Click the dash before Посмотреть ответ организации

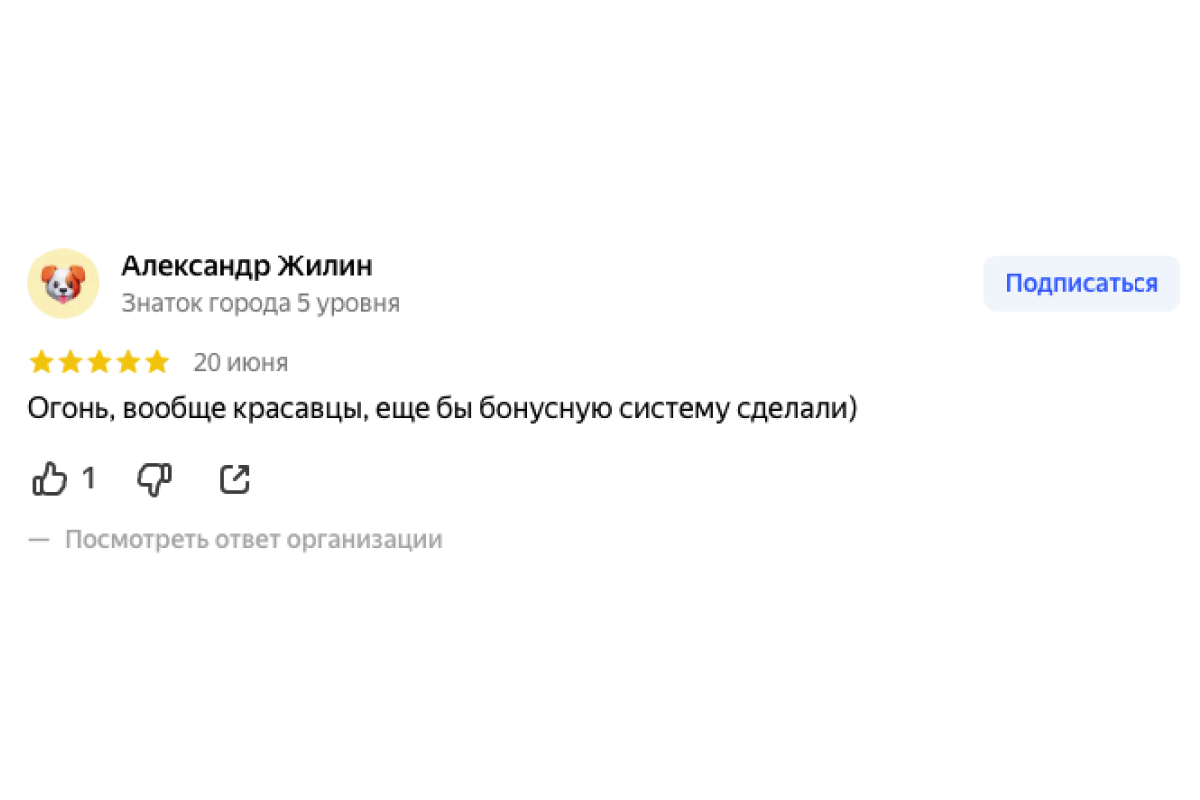pyautogui.click(x=39, y=540)
